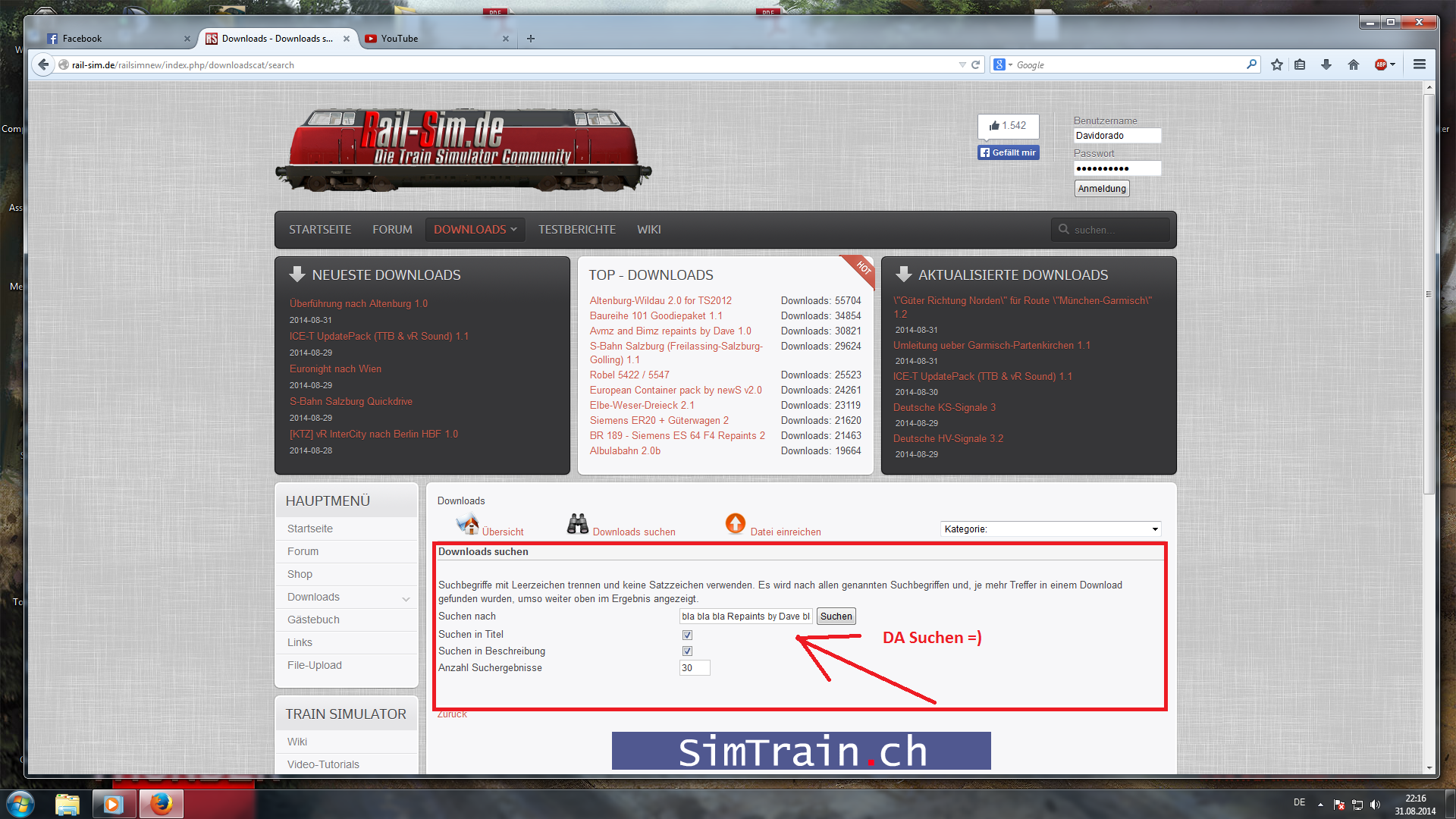Viewport: 1456px width, 819px height.
Task: Open the Überführung nach Altenburg 1.0 link
Action: point(359,304)
